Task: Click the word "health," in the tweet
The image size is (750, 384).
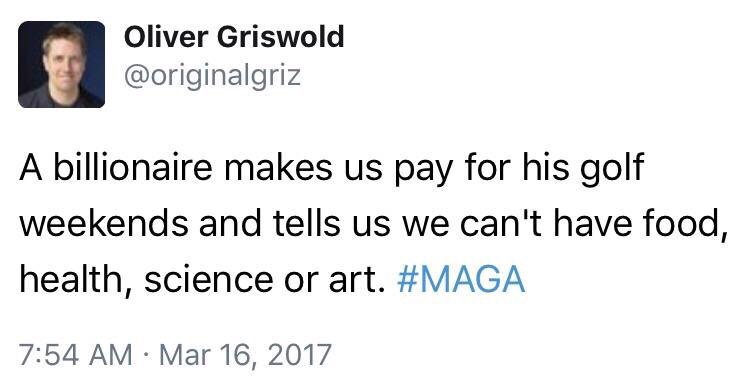Action: [76, 281]
